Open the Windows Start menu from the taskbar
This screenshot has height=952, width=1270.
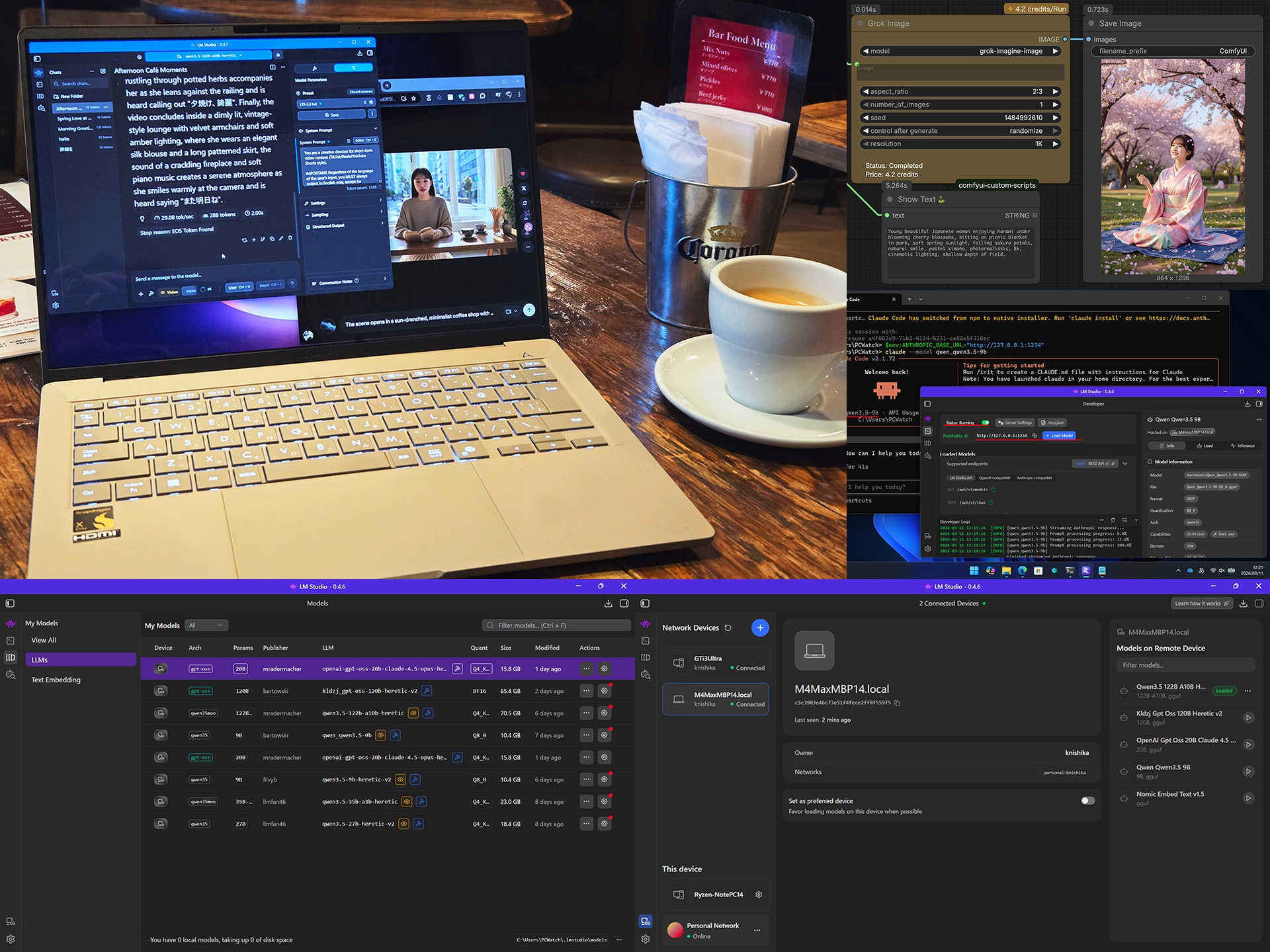(974, 570)
